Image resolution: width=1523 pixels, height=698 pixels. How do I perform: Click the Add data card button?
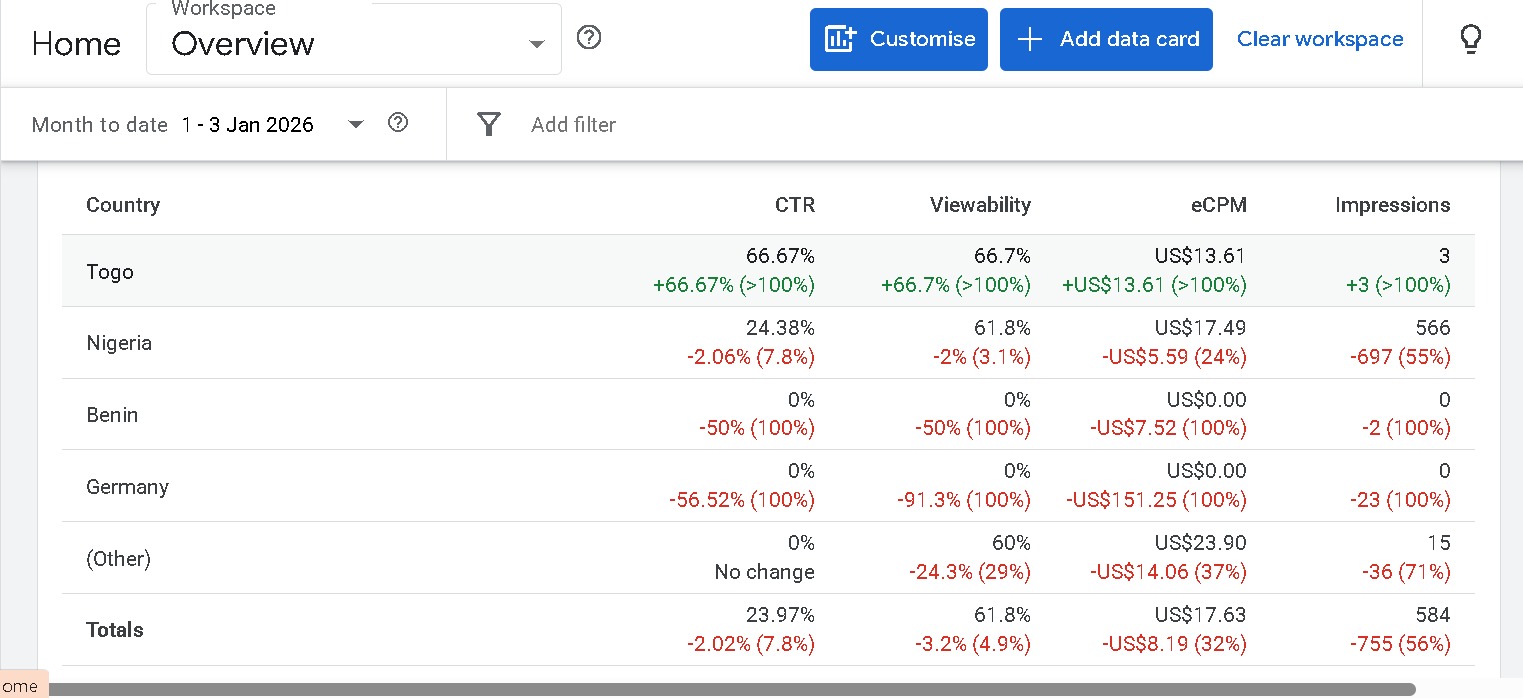pos(1106,39)
